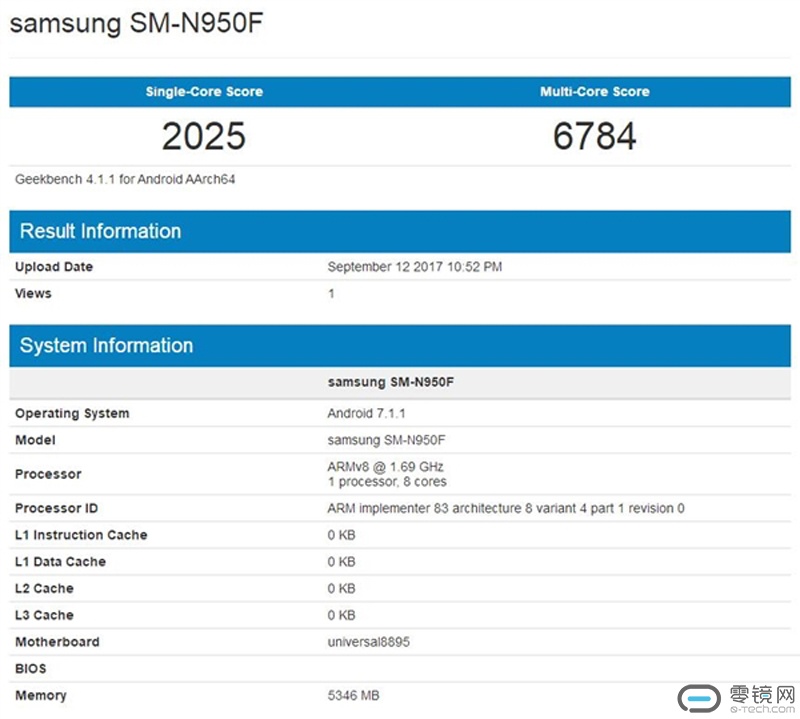Screen dimensions: 800x719
Task: Select the ARMv8 @ 1.69 GHz text
Action: tap(385, 466)
